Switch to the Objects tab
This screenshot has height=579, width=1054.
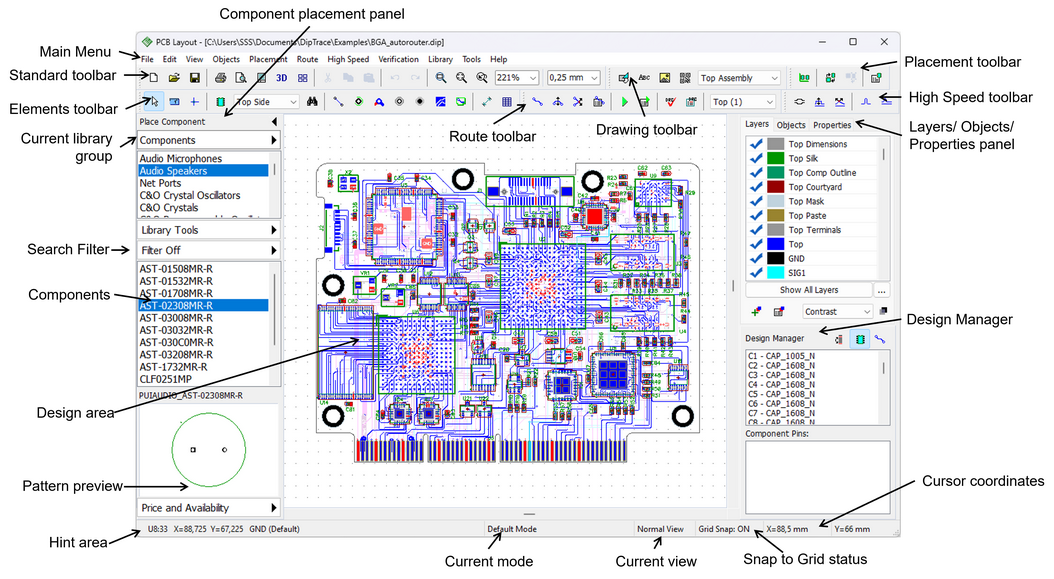point(790,125)
